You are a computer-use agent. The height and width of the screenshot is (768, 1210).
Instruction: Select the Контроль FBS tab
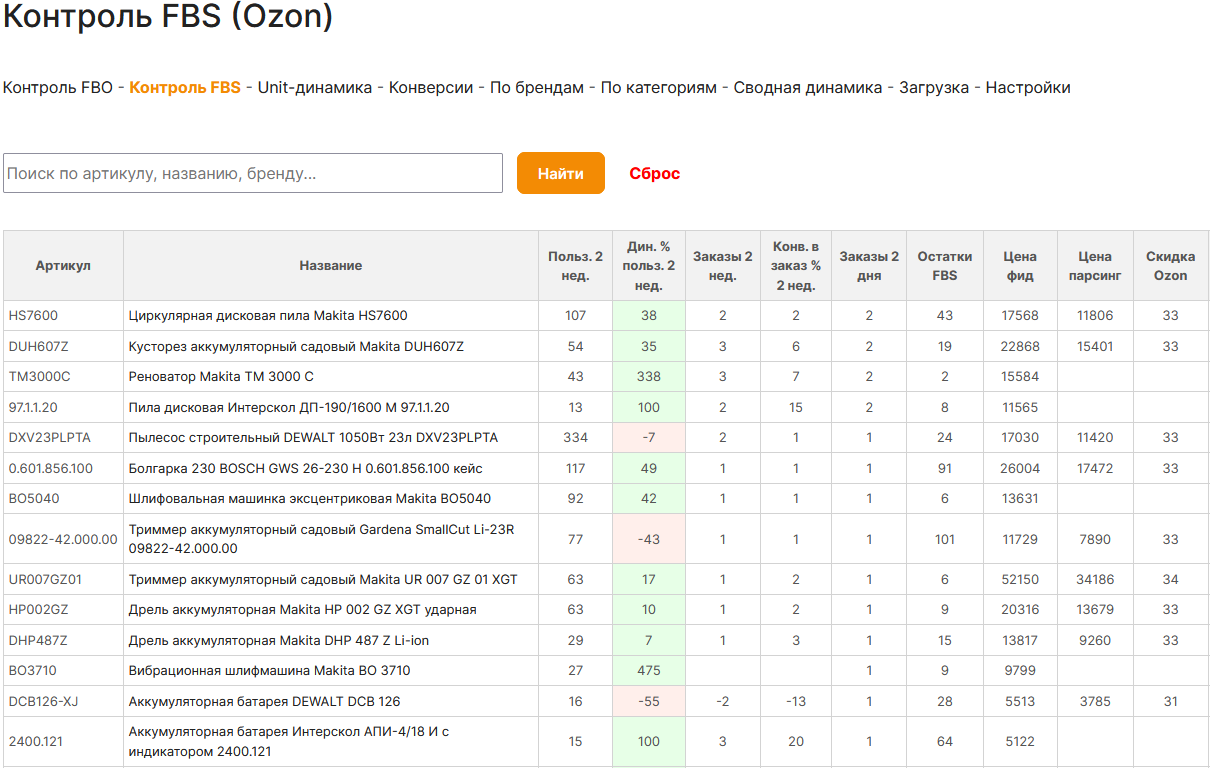[x=185, y=88]
